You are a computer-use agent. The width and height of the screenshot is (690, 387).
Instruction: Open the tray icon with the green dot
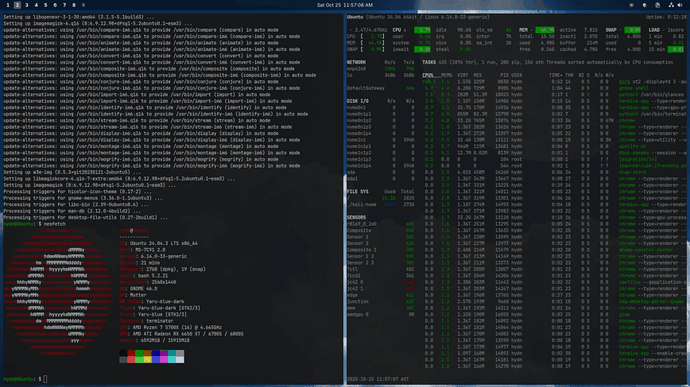pyautogui.click(x=645, y=5)
